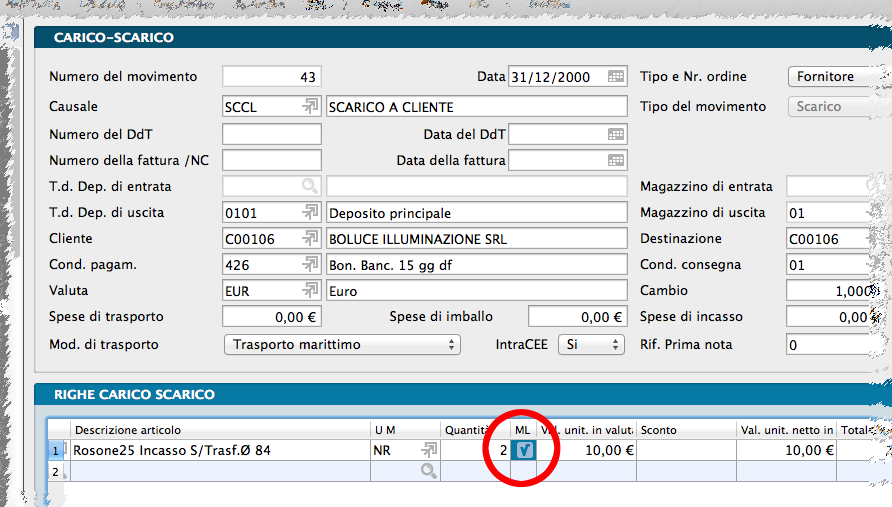The height and width of the screenshot is (507, 892).
Task: Toggle the ML checkbox in row 1
Action: click(523, 450)
